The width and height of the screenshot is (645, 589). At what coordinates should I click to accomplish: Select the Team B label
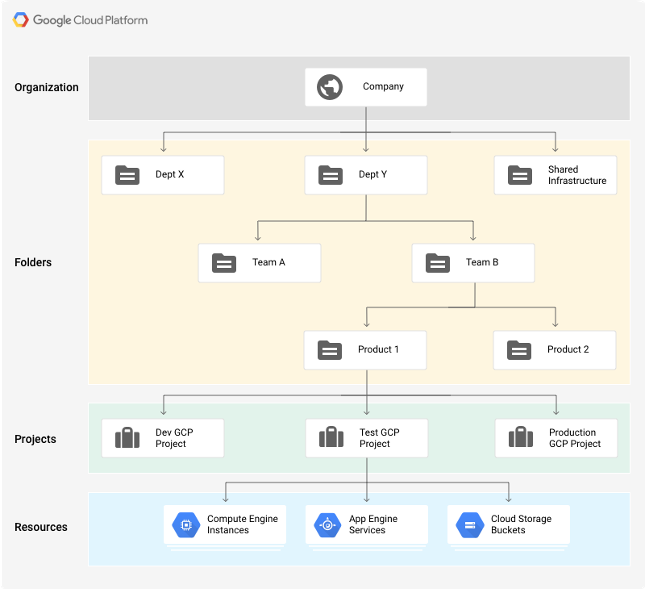482,262
